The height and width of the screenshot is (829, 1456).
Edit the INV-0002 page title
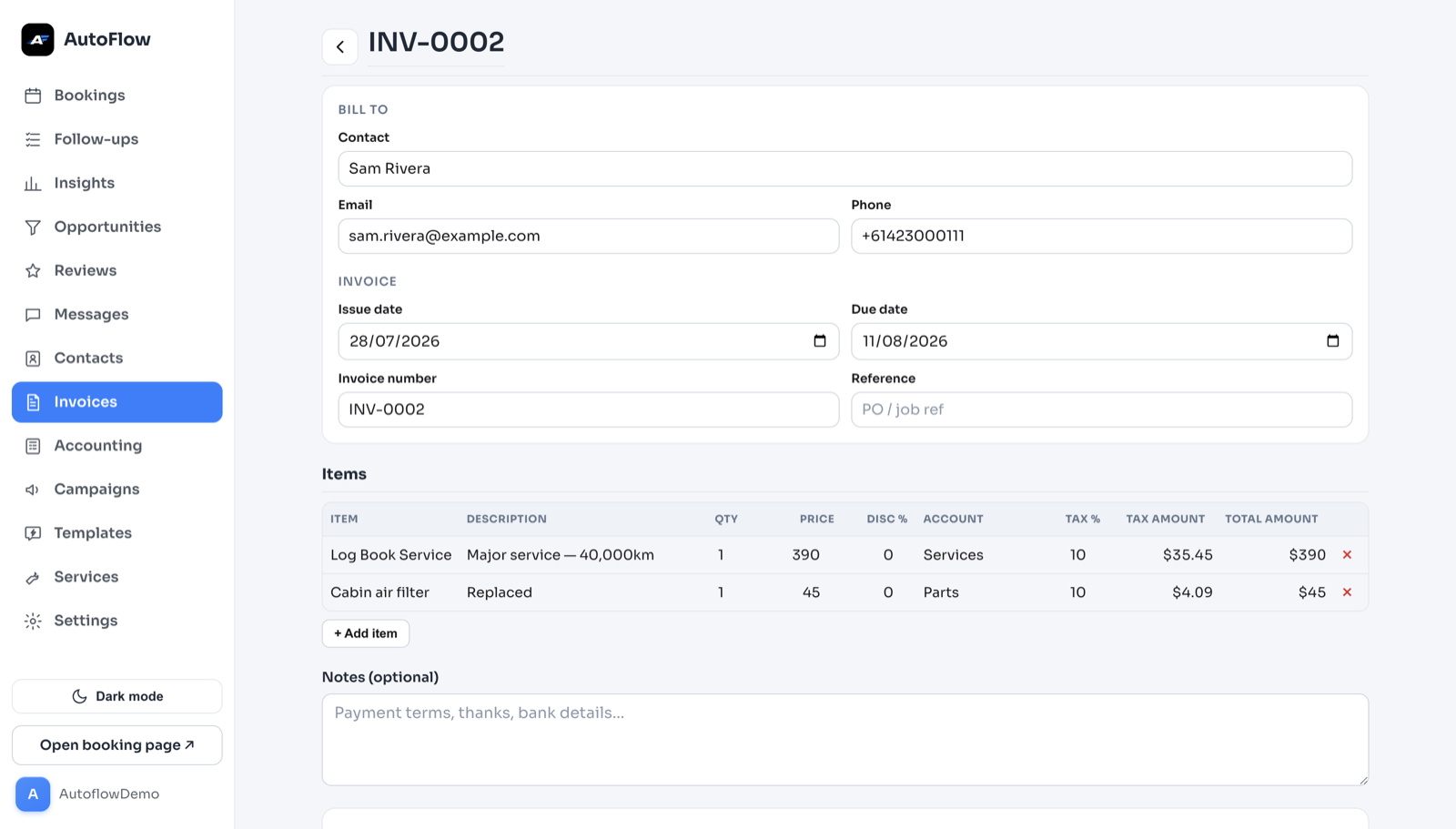[x=436, y=42]
